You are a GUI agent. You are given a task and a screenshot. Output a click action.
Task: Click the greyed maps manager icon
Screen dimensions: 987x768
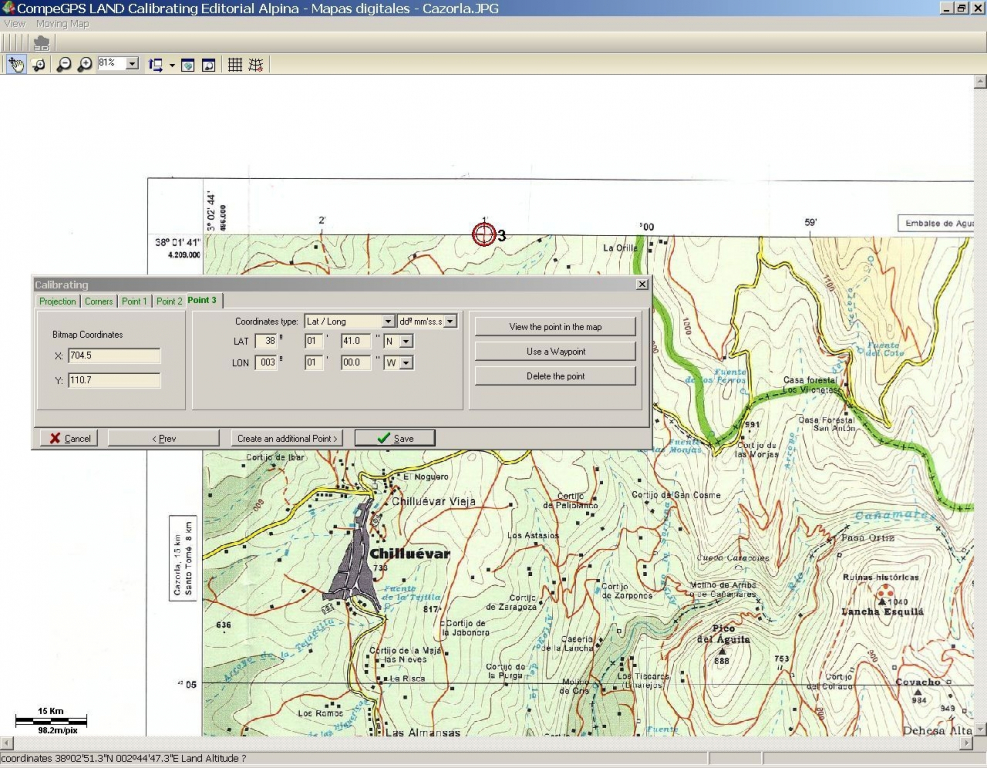pyautogui.click(x=42, y=43)
